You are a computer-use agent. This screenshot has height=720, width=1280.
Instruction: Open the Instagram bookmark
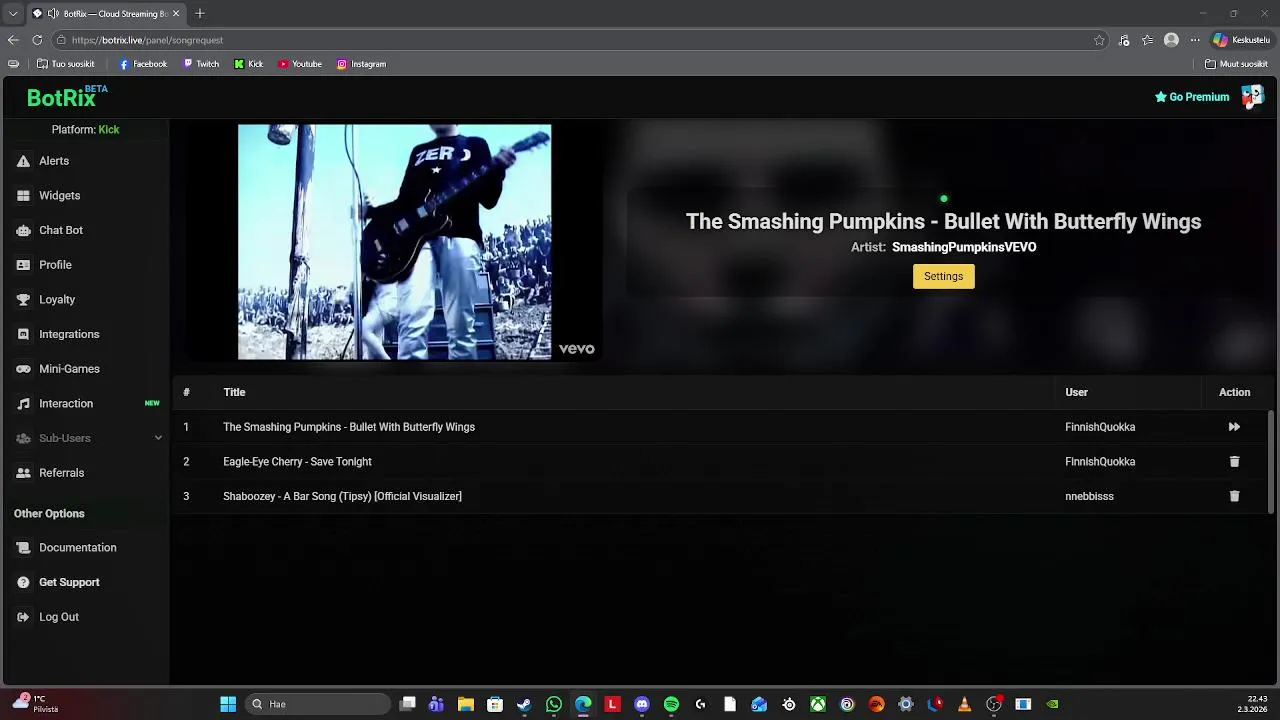[361, 64]
